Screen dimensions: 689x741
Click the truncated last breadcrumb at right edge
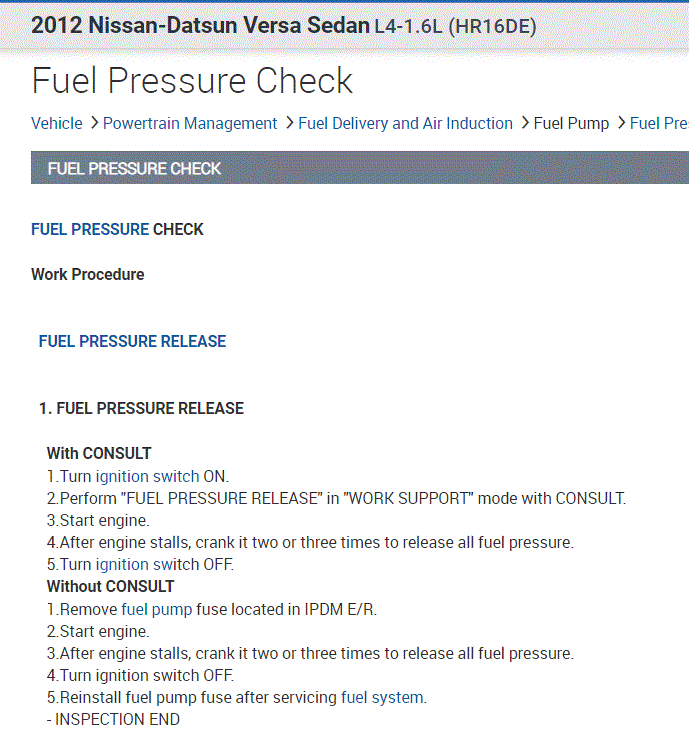coord(659,124)
